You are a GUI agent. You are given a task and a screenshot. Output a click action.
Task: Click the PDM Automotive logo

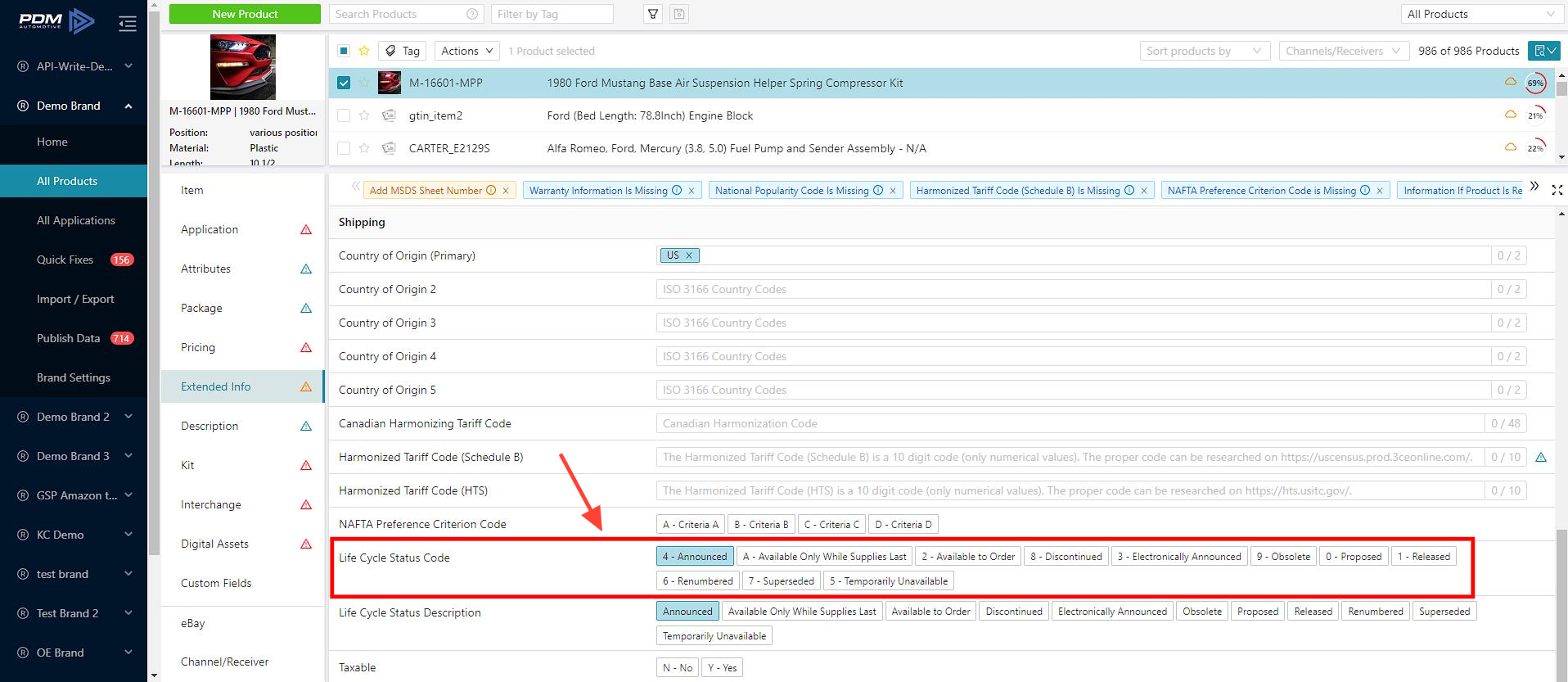click(56, 21)
